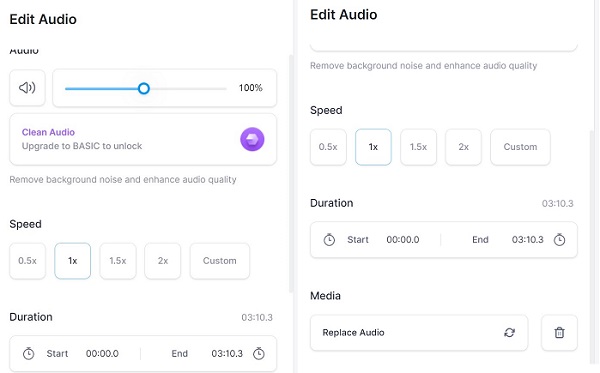Image resolution: width=600 pixels, height=373 pixels.
Task: Click the Speed heading in right panel
Action: pos(326,111)
